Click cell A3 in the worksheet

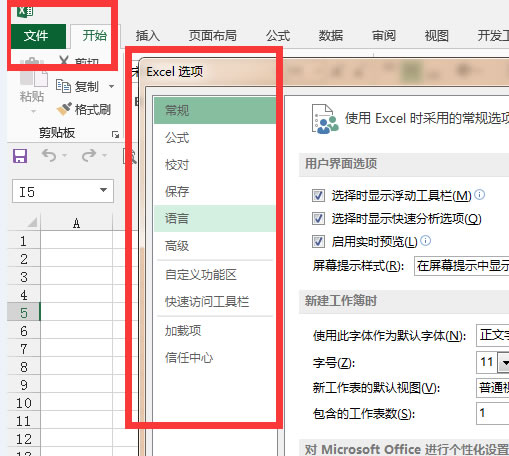[x=76, y=277]
